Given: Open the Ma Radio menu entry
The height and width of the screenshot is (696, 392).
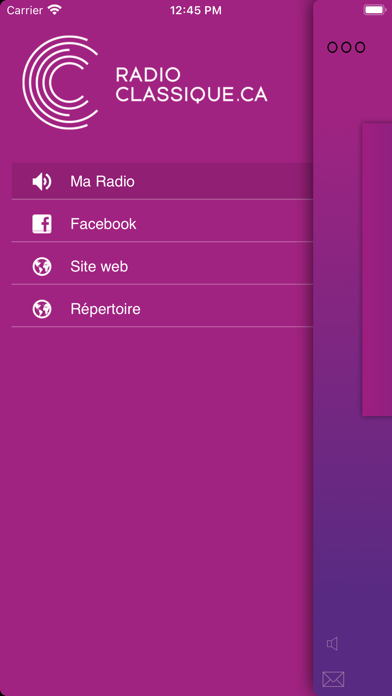Looking at the screenshot, I should [x=162, y=181].
